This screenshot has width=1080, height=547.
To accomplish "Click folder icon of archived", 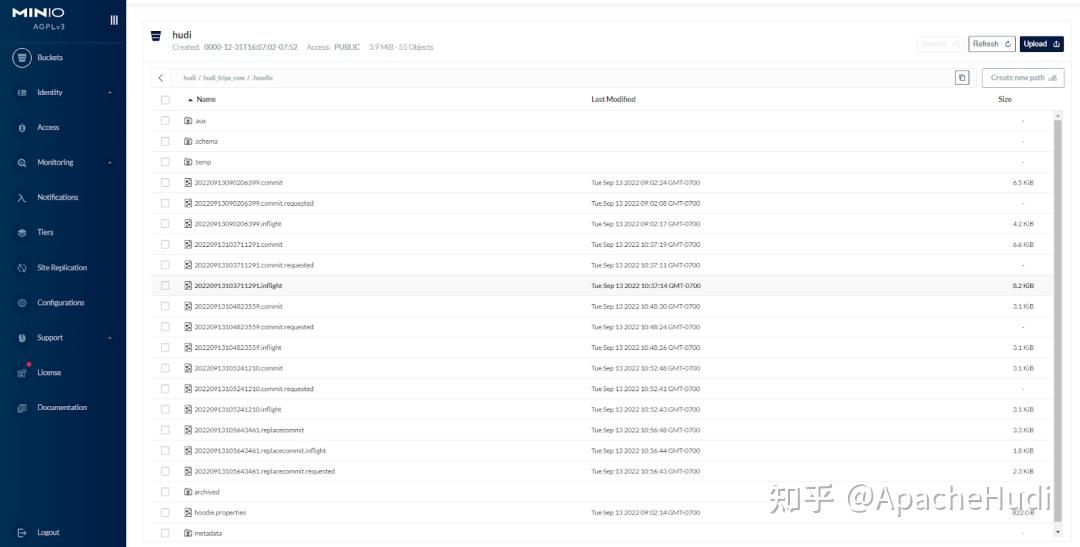I will [187, 492].
